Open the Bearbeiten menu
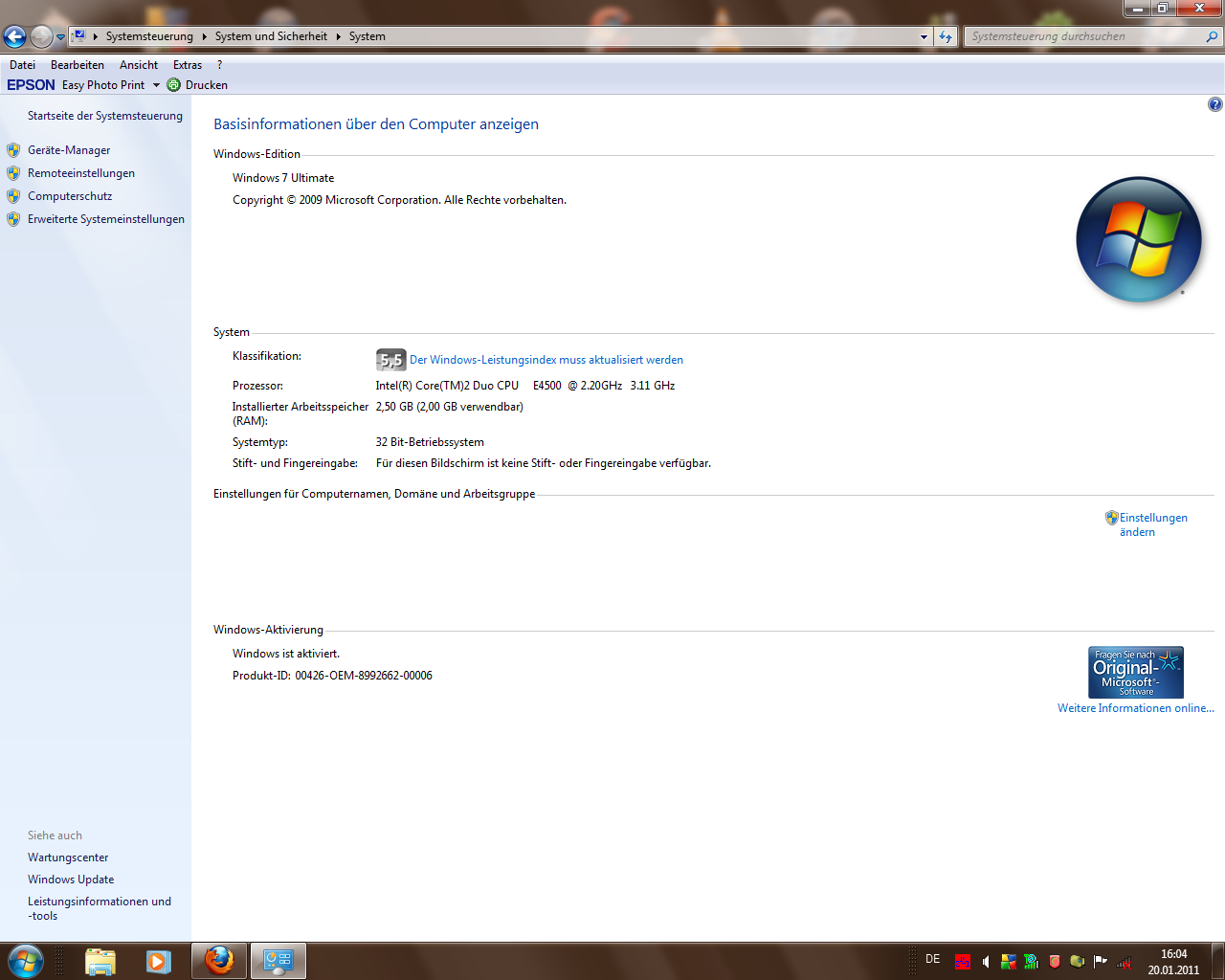 pos(78,65)
